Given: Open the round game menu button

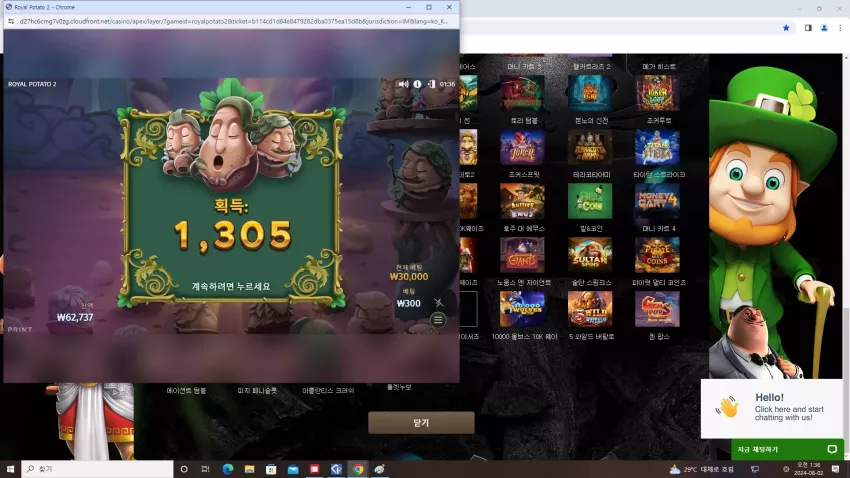Looking at the screenshot, I should 438,320.
